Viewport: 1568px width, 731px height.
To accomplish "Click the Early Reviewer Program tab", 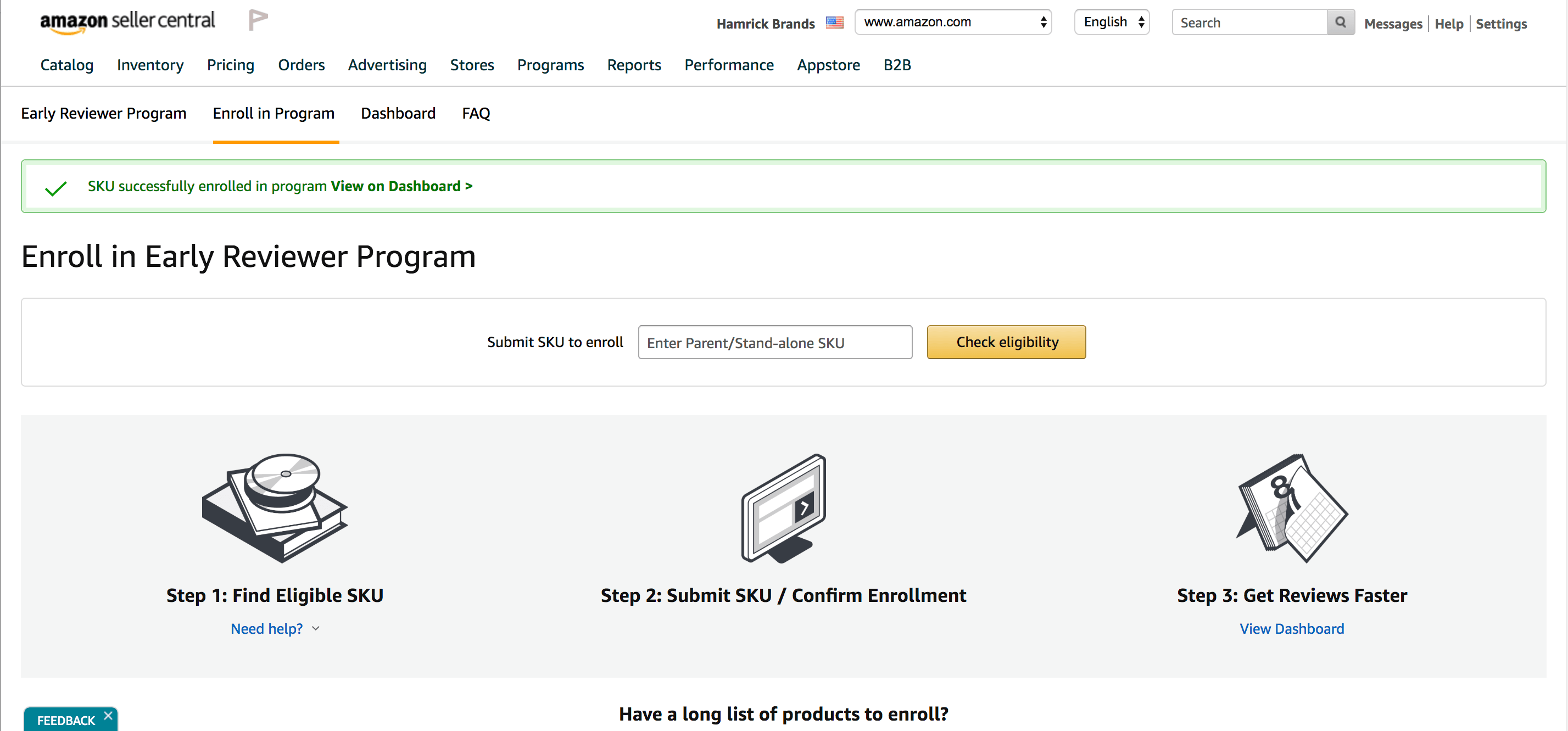I will (x=103, y=113).
